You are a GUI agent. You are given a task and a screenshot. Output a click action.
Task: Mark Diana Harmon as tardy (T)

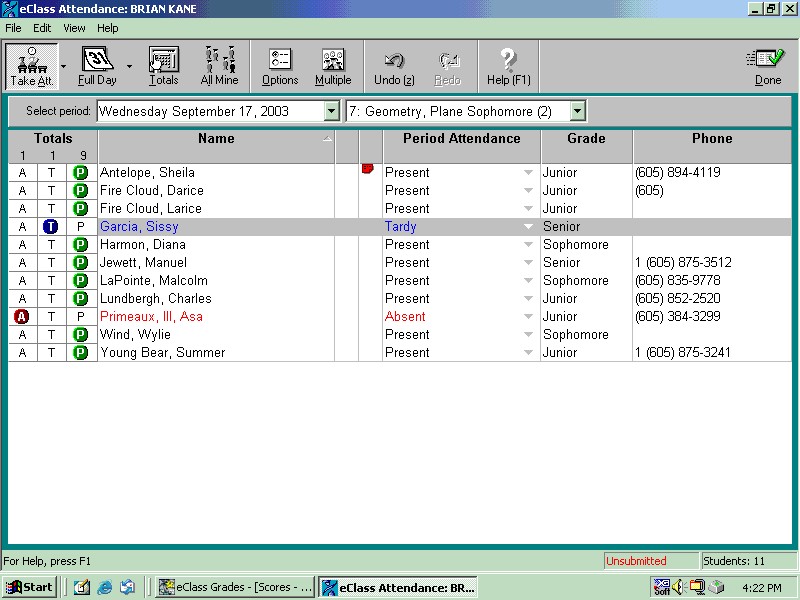pyautogui.click(x=51, y=245)
